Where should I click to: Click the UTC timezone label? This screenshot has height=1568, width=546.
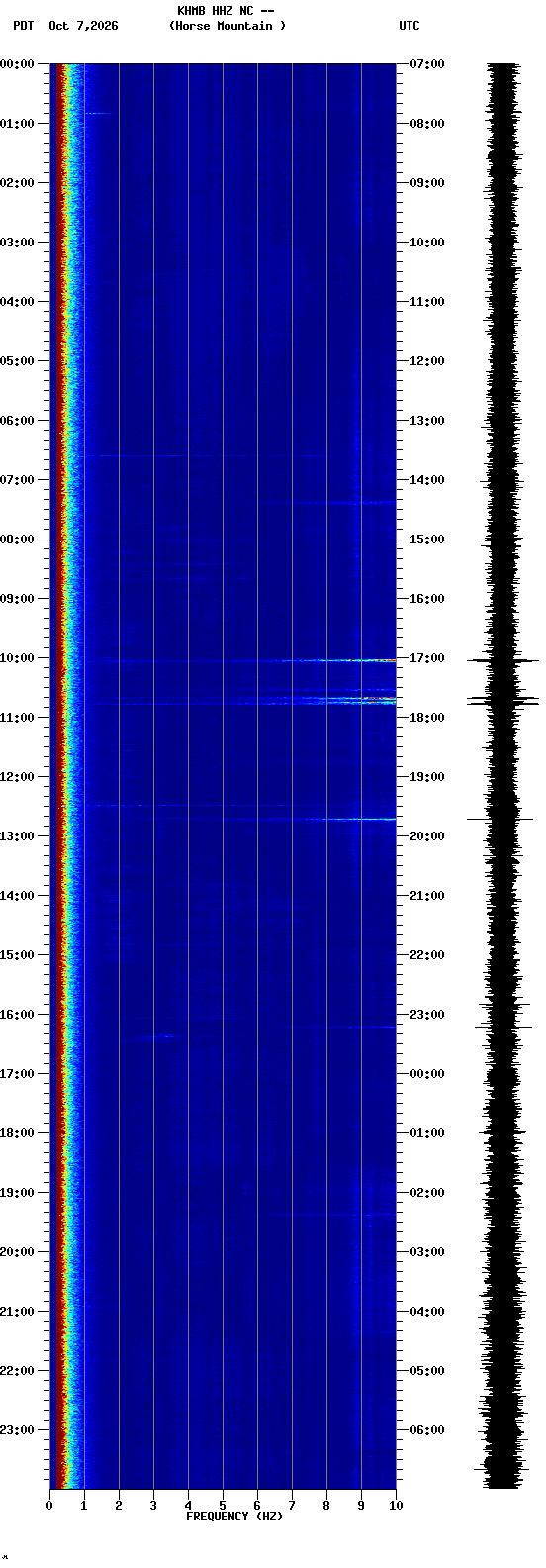409,26
